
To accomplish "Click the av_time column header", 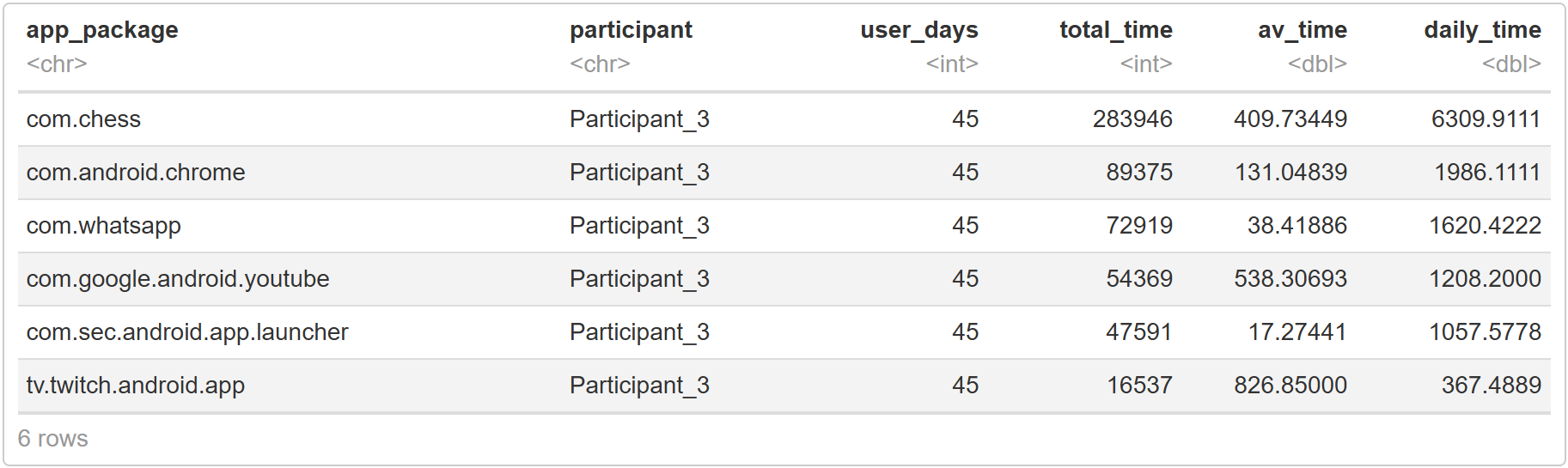I will 1302,30.
